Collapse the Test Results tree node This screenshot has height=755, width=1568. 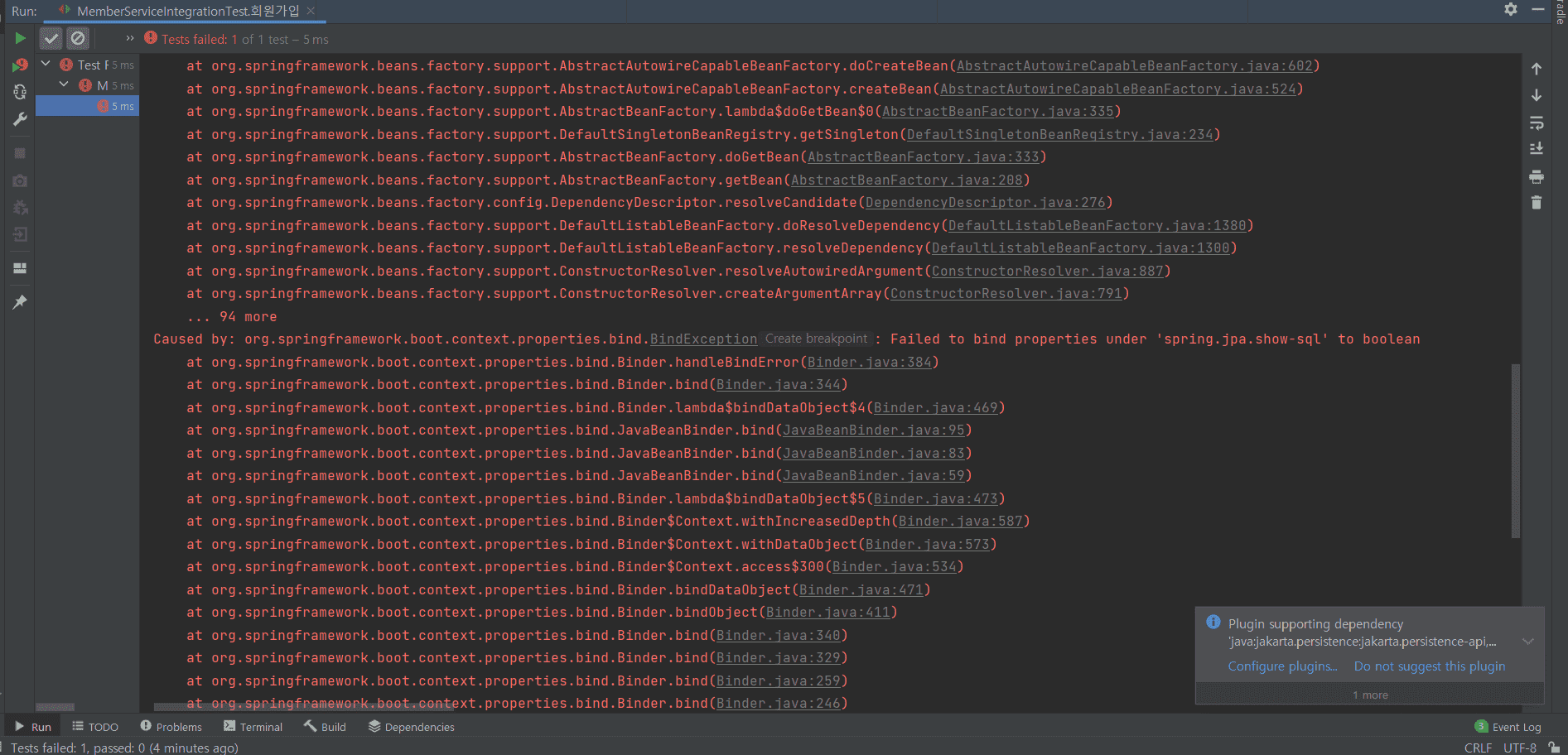pos(46,64)
